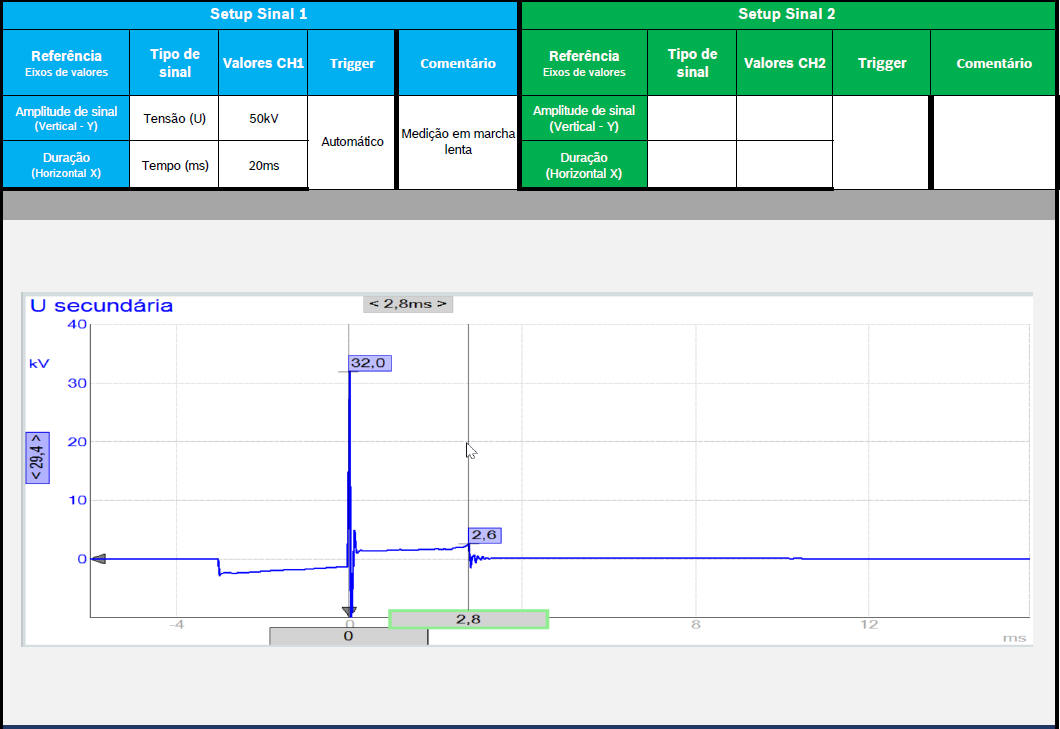Click the zero-level arrow marker on left axis
Image resolution: width=1060 pixels, height=729 pixels.
click(x=97, y=559)
